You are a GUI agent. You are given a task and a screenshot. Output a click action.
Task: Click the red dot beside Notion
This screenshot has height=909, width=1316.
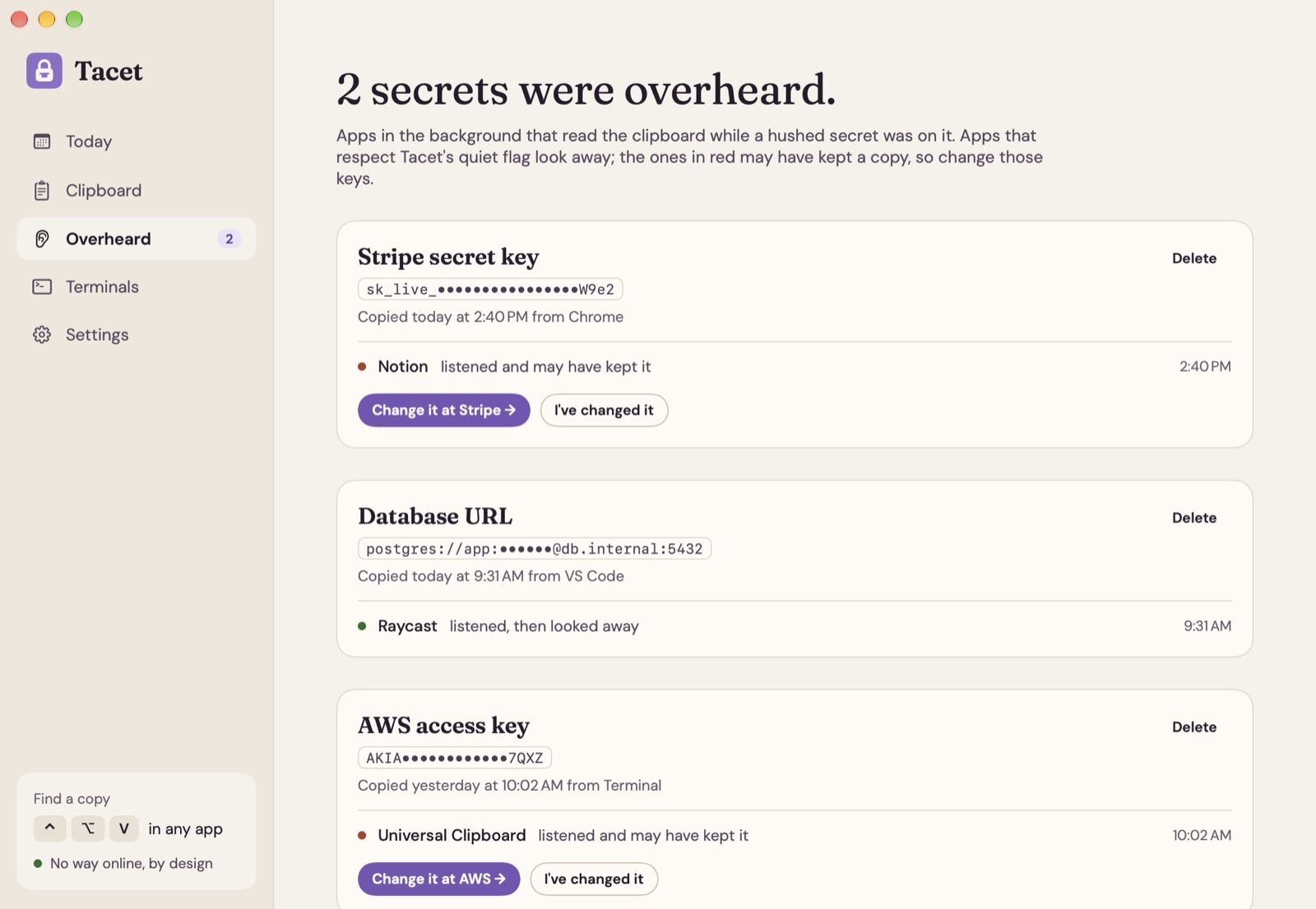[x=362, y=367]
